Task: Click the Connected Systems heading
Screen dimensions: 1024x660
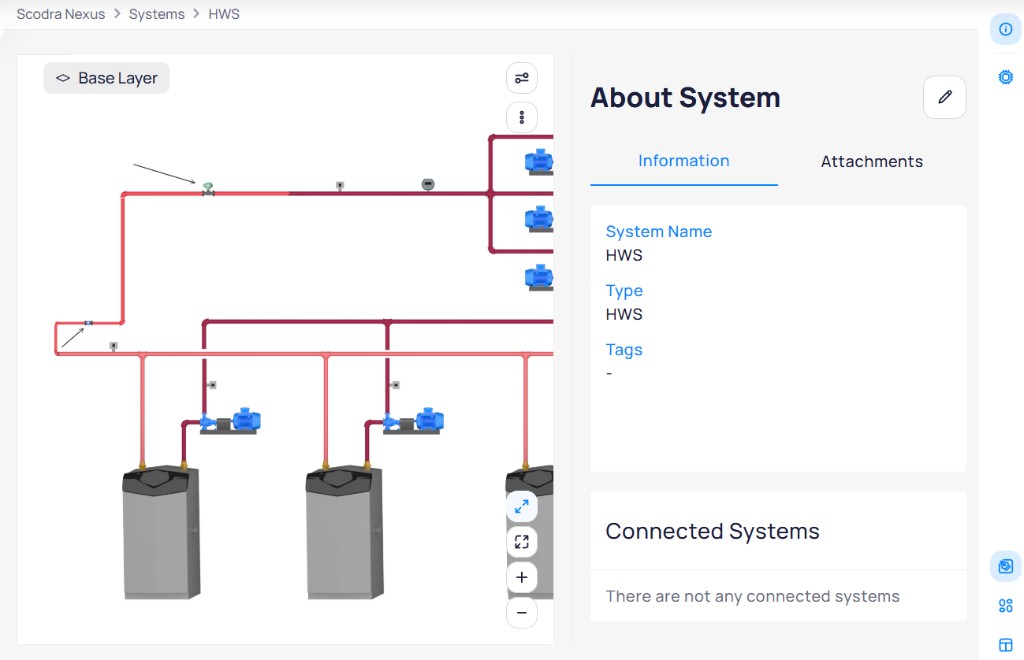Action: pos(712,531)
